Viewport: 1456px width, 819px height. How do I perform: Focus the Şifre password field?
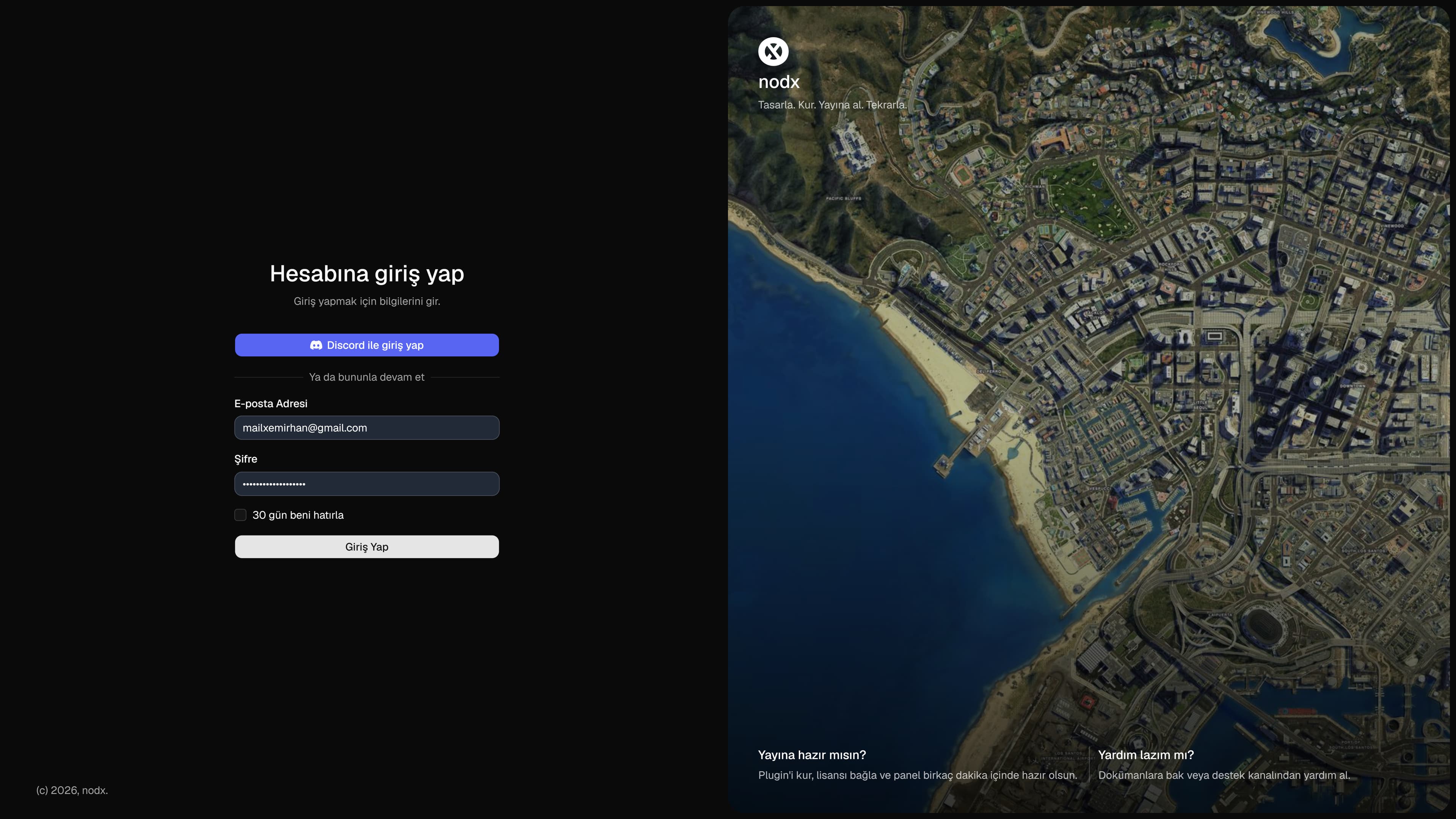tap(367, 484)
